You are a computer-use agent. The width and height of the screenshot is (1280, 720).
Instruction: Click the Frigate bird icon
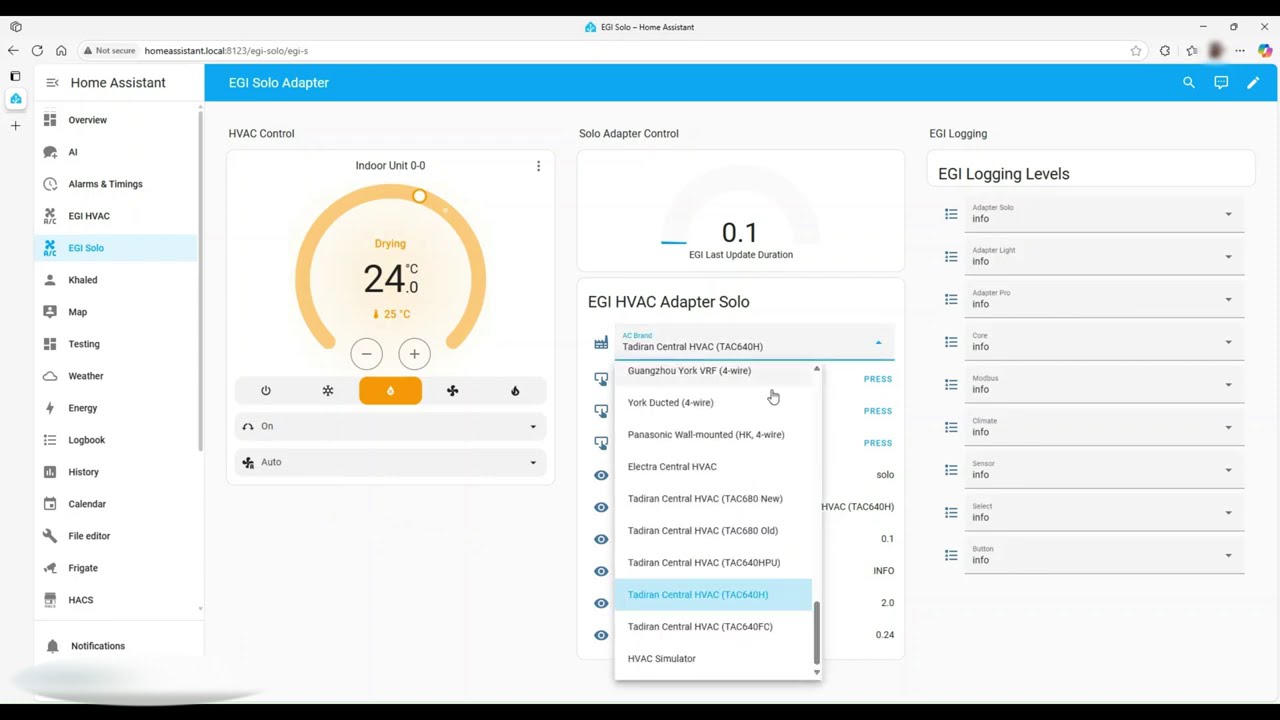point(50,568)
